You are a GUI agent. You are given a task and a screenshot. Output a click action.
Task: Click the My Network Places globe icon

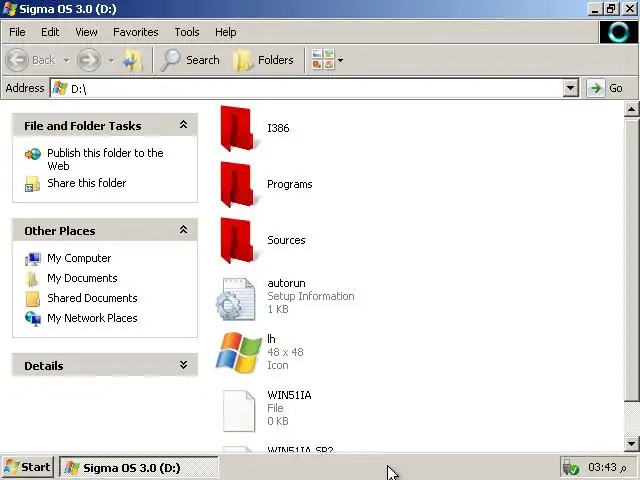33,319
